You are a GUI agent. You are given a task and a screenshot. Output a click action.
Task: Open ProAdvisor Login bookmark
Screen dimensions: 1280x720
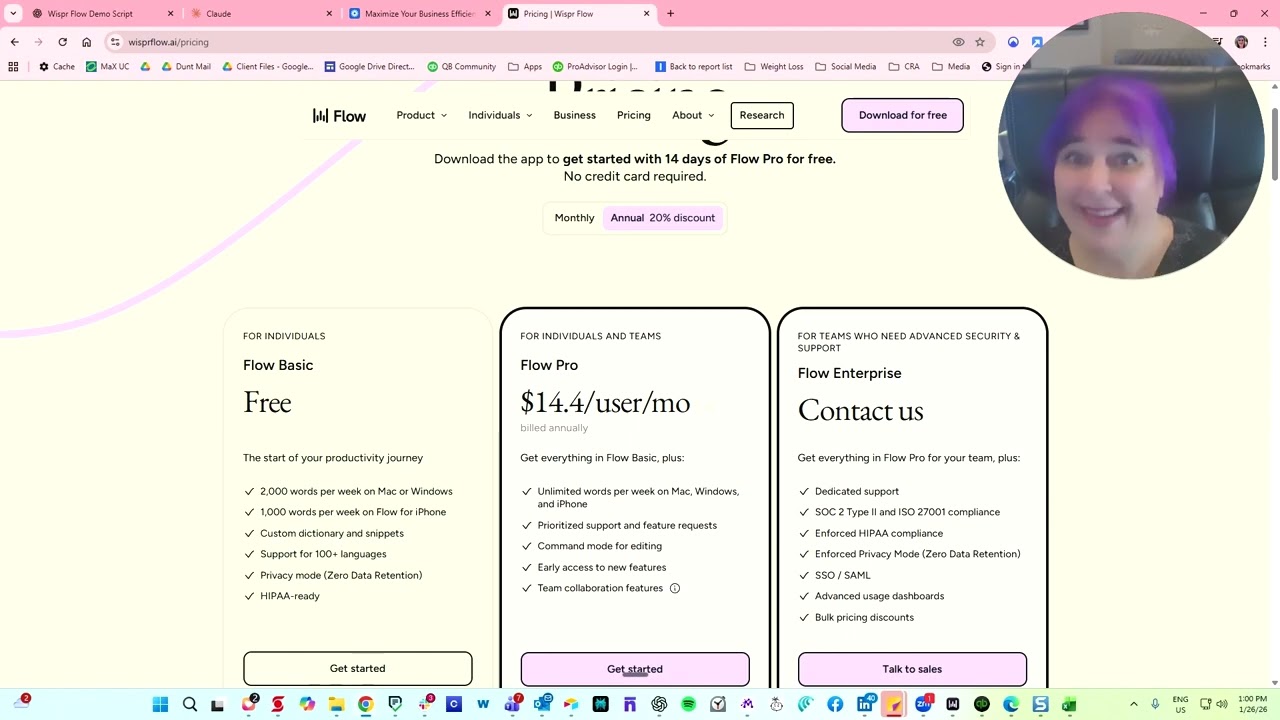595,67
